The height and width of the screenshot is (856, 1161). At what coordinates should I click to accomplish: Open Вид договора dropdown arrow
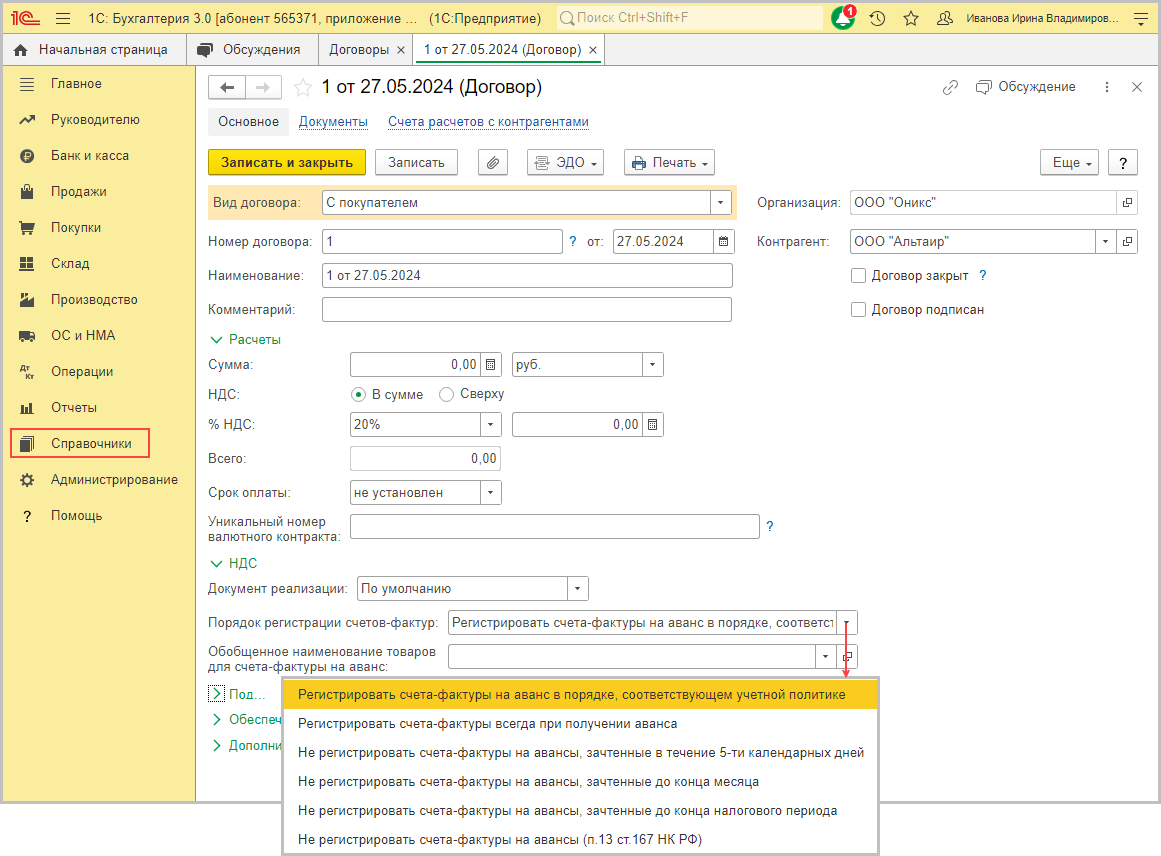pyautogui.click(x=720, y=202)
